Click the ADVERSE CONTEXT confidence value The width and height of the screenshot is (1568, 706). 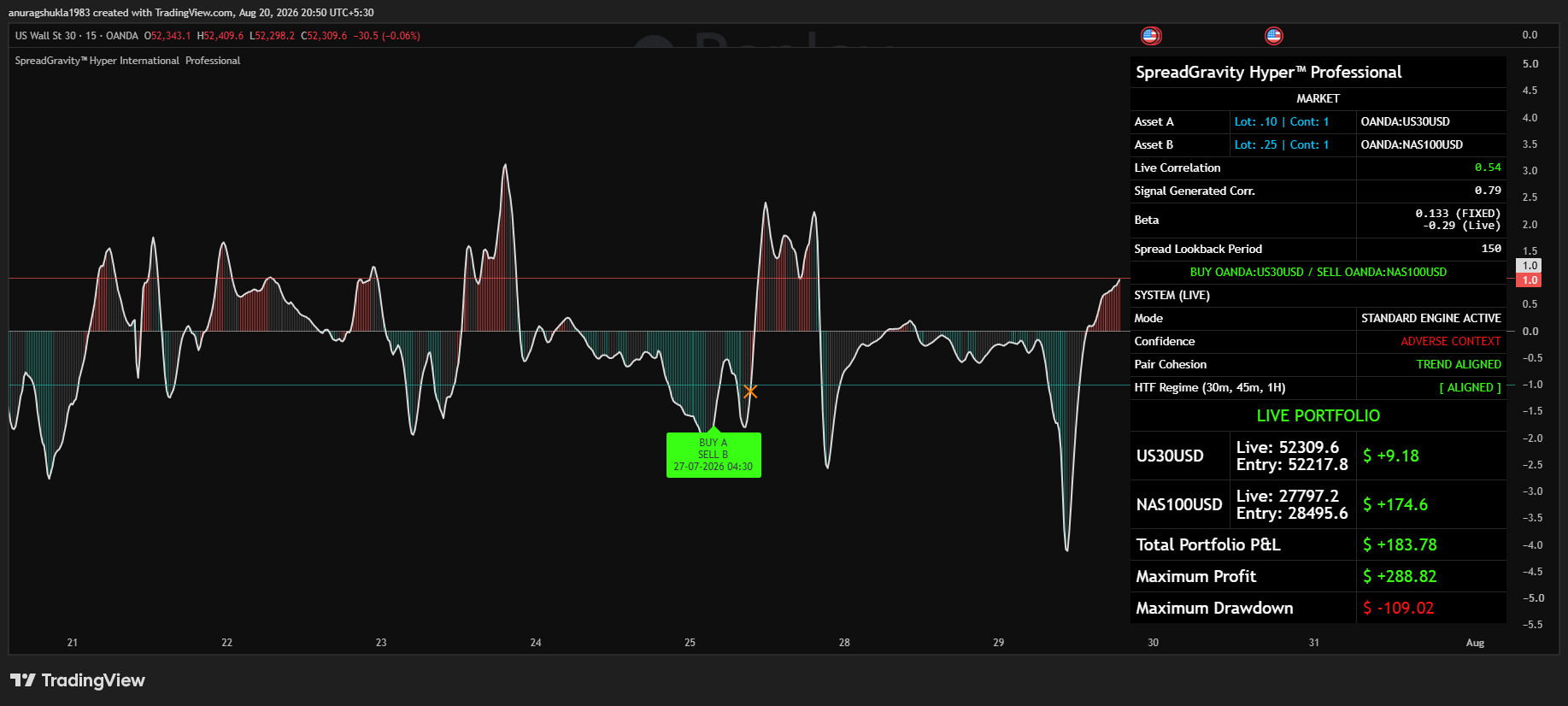tap(1451, 341)
